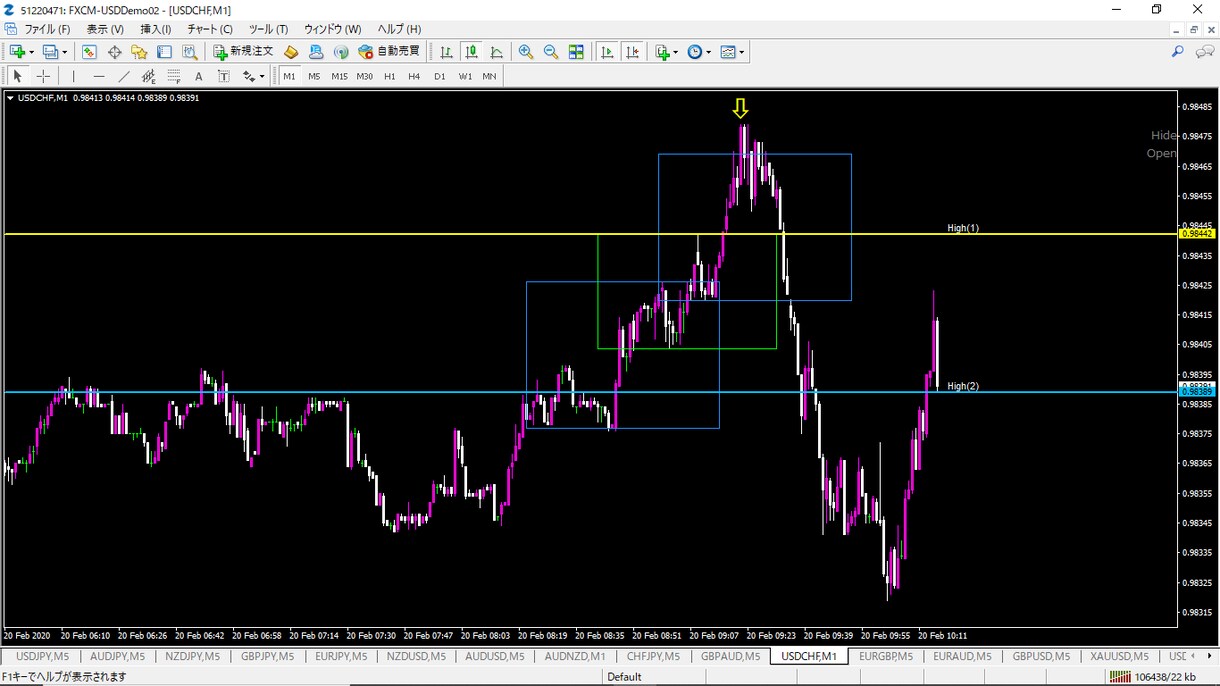Toggle candlestick chart display mode
Screen dimensions: 1220x686
point(471,52)
